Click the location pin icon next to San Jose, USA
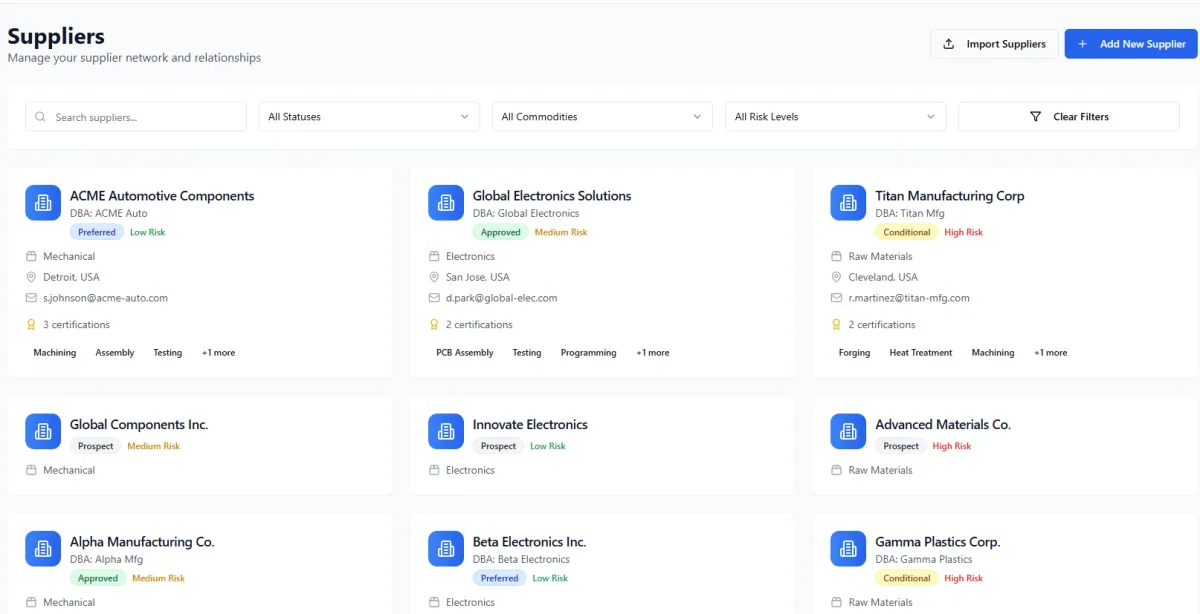Screen dimensions: 1200x614 click(434, 277)
